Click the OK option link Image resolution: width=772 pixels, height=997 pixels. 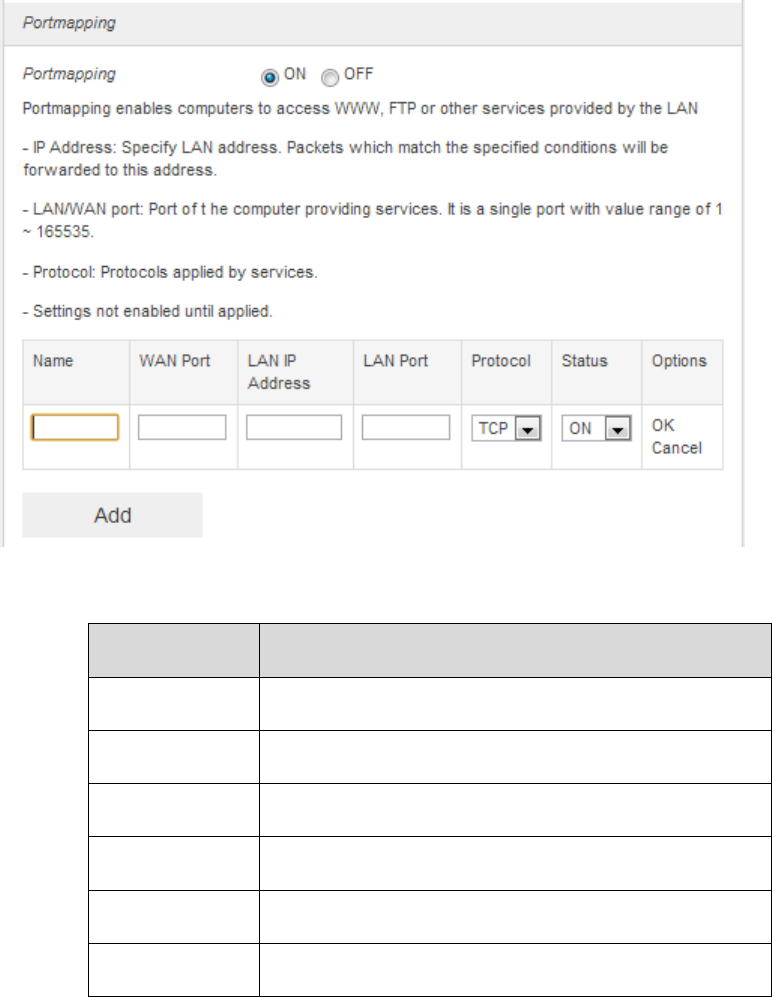(663, 425)
